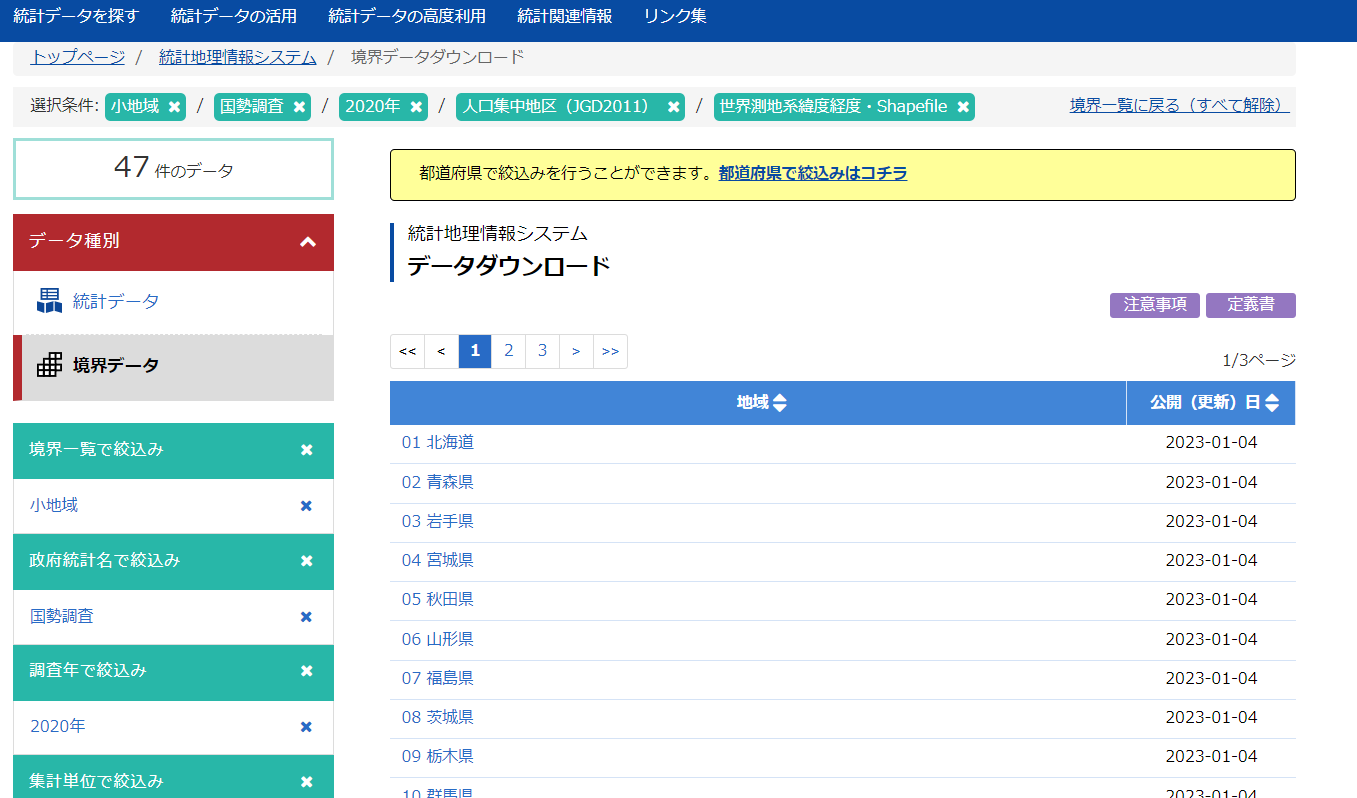Clear the 政府統計名で絞込み sidebar header filter

click(307, 561)
